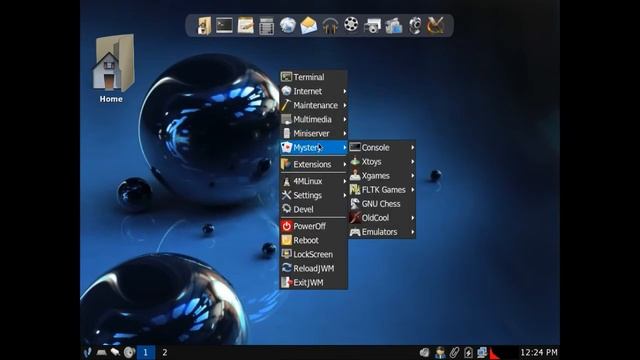Open the text editor notepad dock icon
This screenshot has width=640, height=360.
[x=245, y=25]
